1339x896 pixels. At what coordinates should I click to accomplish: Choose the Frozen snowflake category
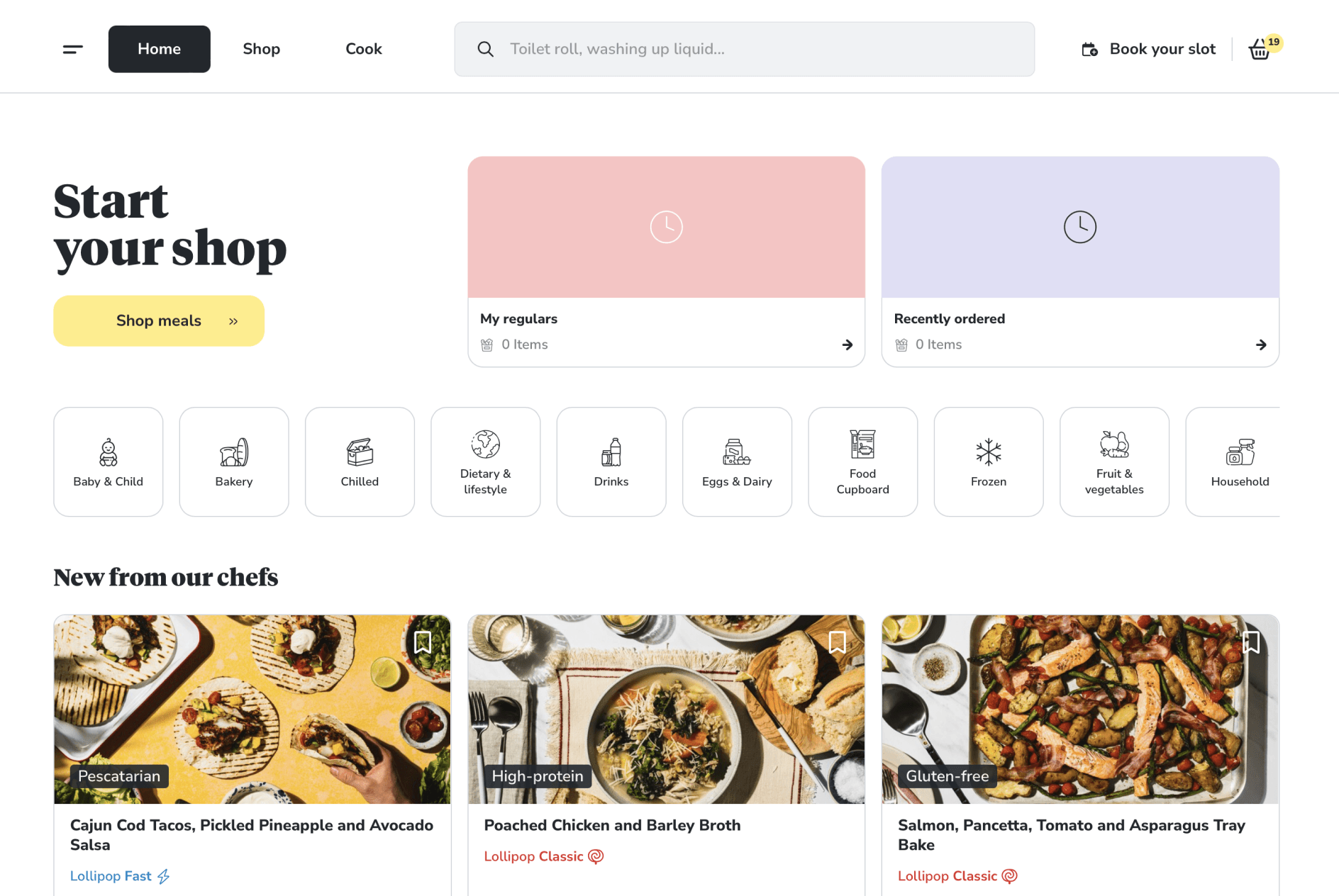click(989, 461)
